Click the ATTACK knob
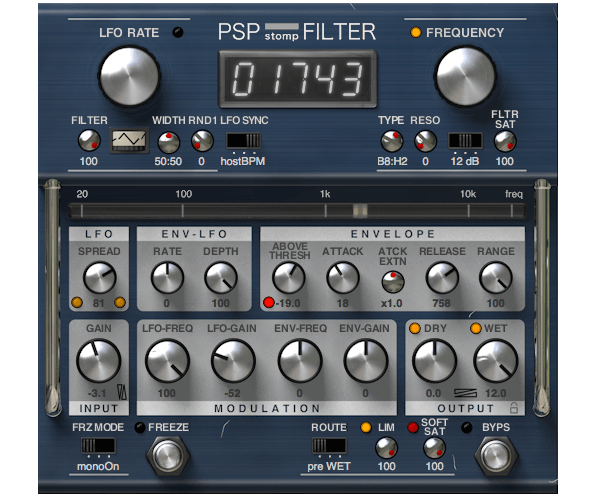This screenshot has height=497, width=597. tap(343, 277)
